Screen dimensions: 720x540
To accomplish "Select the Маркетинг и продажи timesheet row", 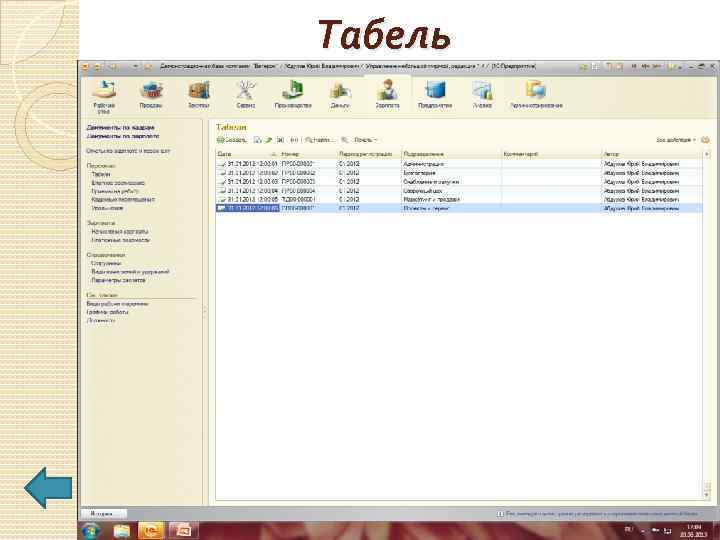I will point(459,199).
